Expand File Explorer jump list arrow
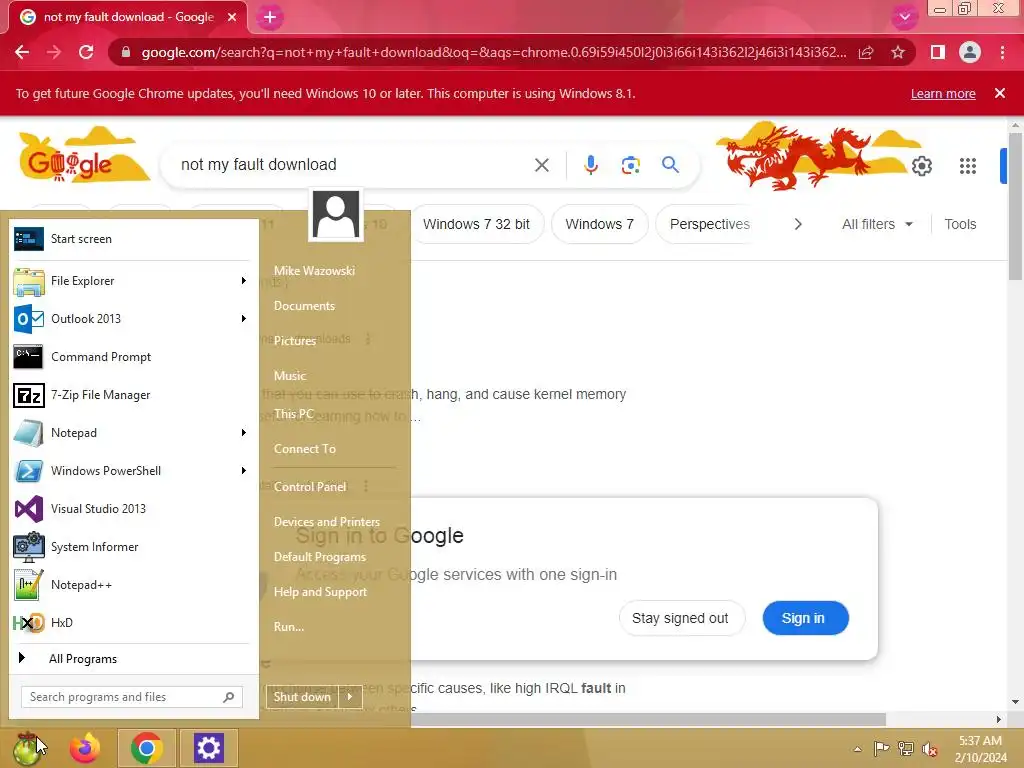This screenshot has width=1024, height=768. pyautogui.click(x=244, y=281)
